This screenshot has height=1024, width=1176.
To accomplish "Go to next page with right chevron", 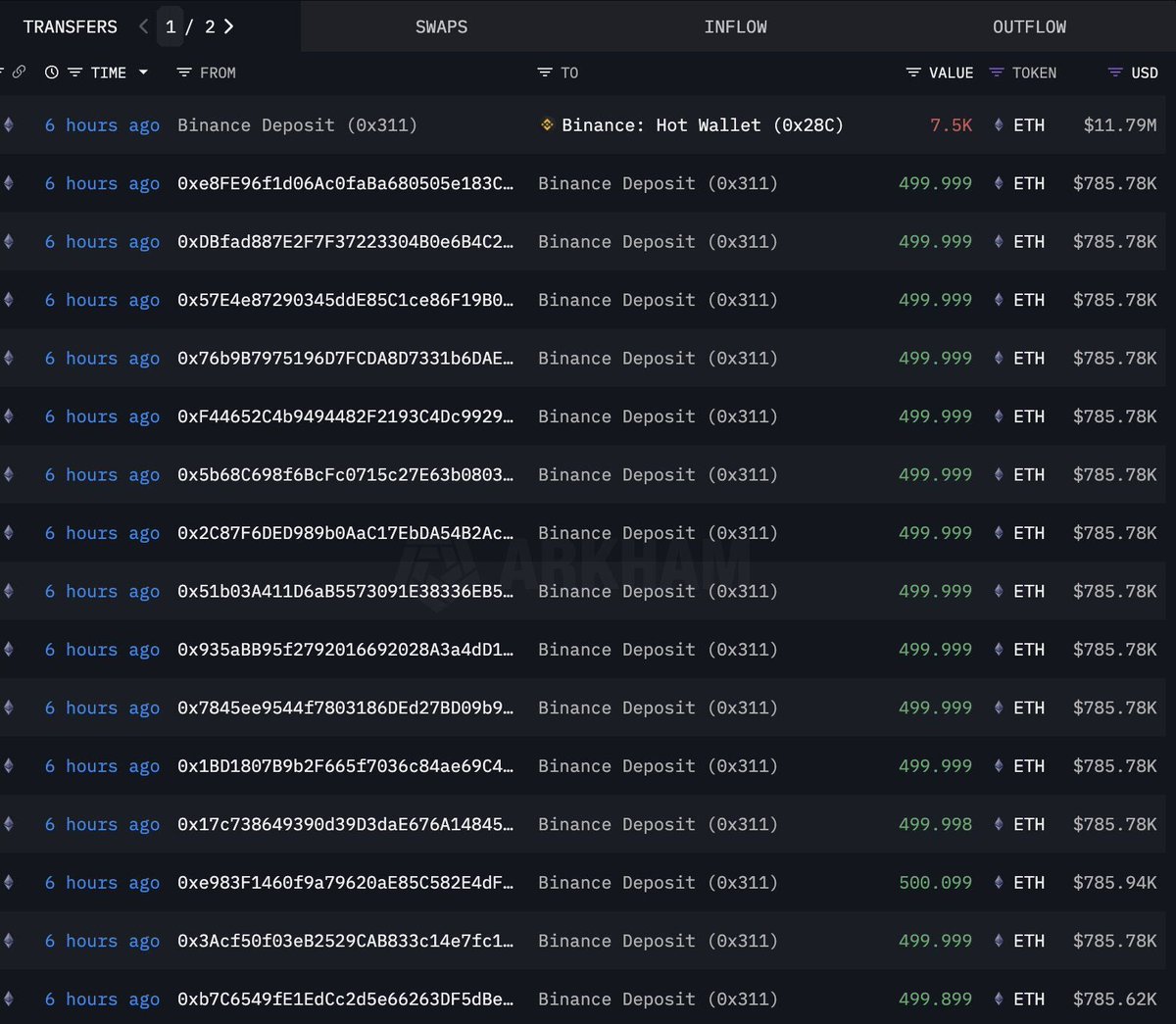I will point(227,26).
